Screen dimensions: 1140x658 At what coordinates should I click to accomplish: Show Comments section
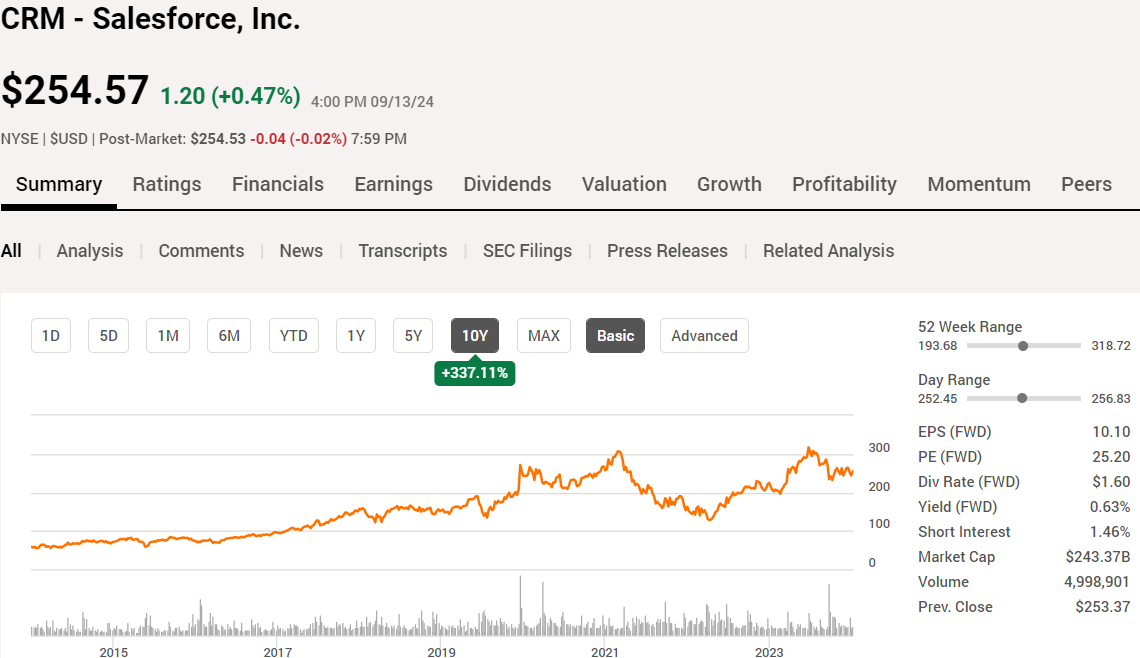[201, 251]
